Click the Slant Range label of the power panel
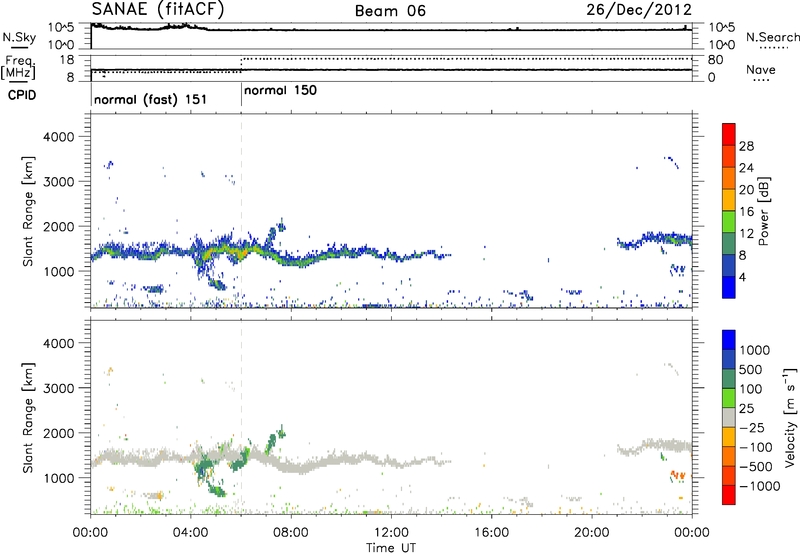The image size is (800, 554). click(x=28, y=211)
